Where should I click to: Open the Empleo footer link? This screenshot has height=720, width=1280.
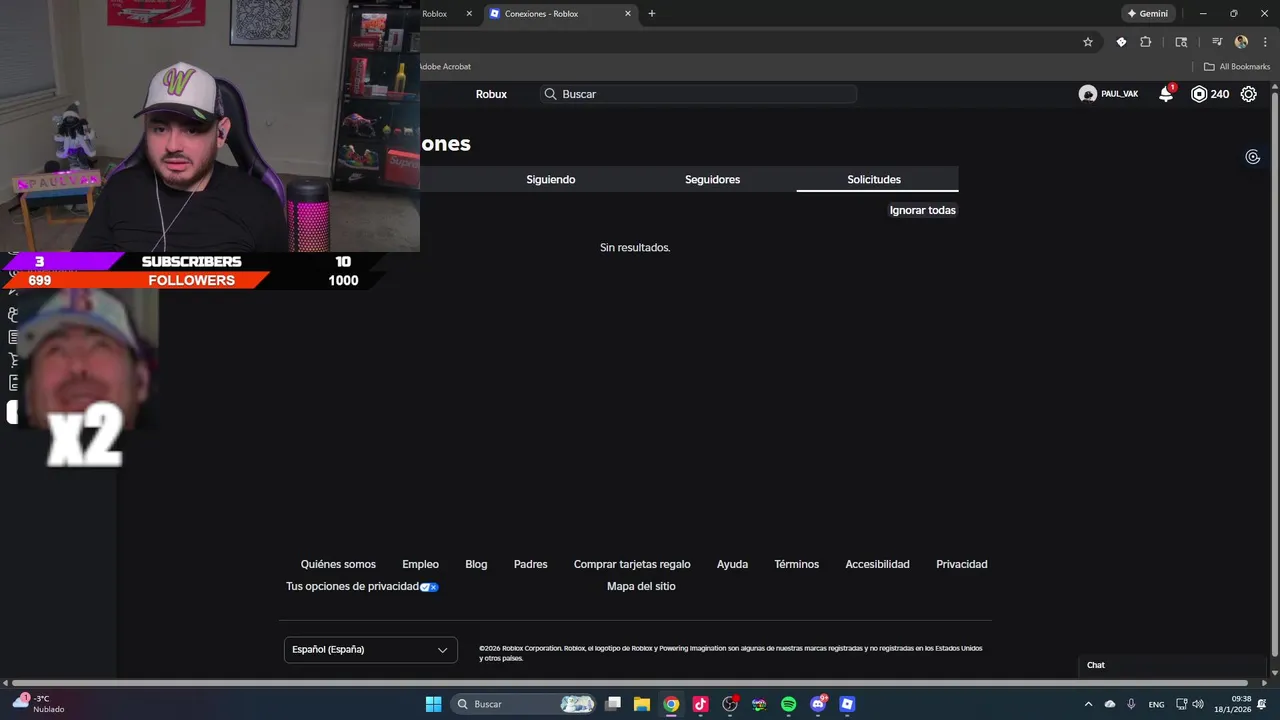(420, 564)
